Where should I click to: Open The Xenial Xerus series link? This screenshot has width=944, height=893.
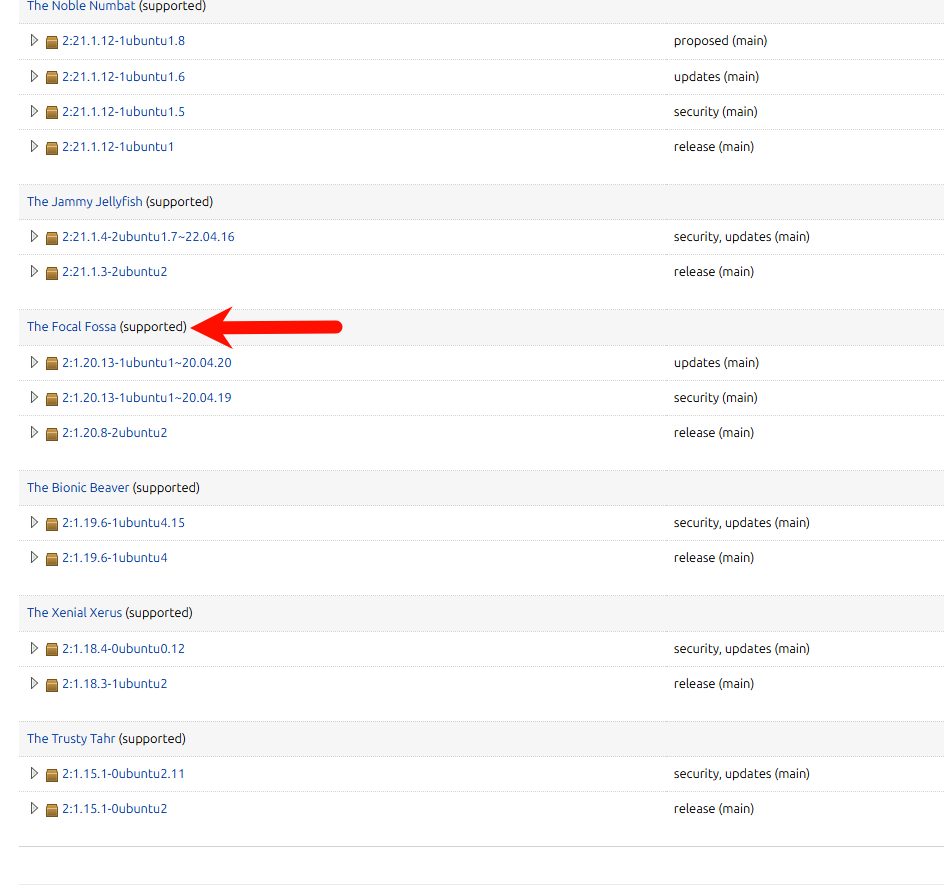click(x=75, y=612)
